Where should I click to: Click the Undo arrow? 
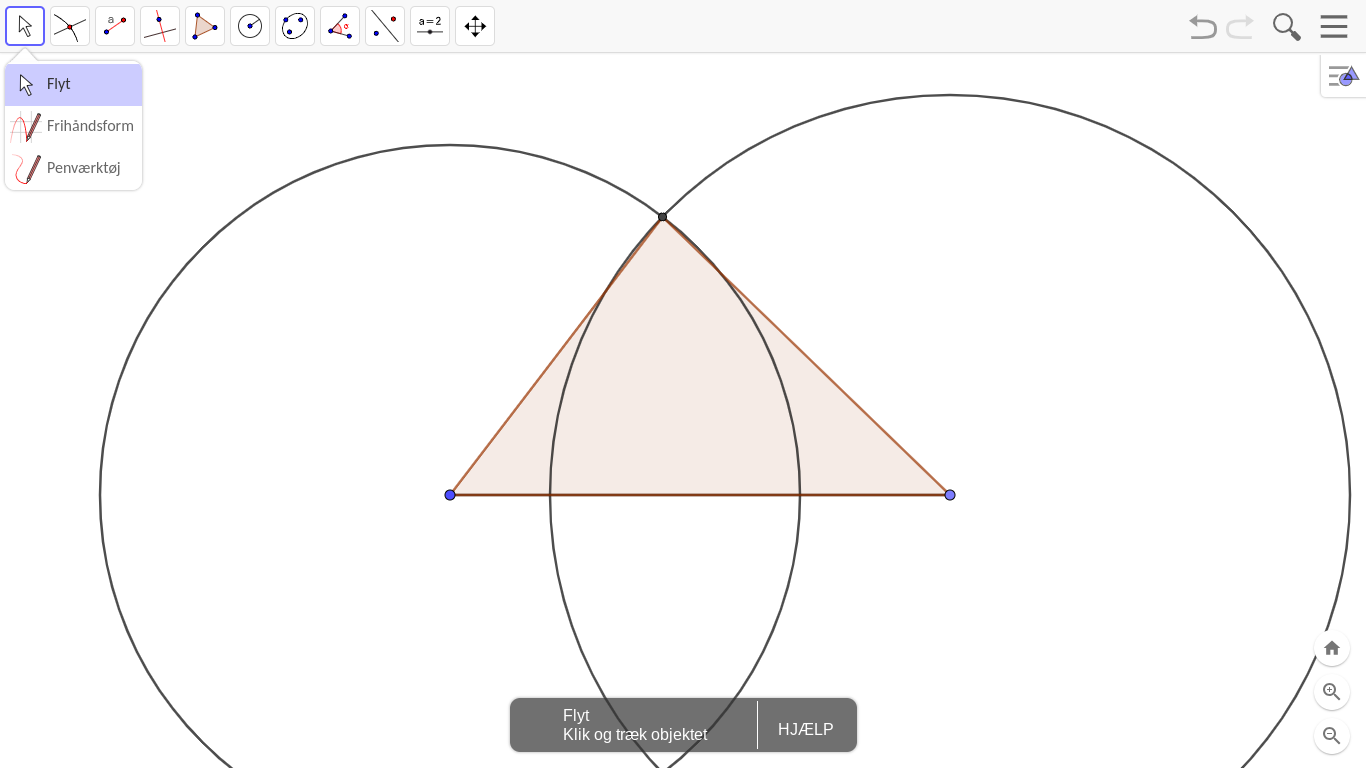pos(1203,27)
